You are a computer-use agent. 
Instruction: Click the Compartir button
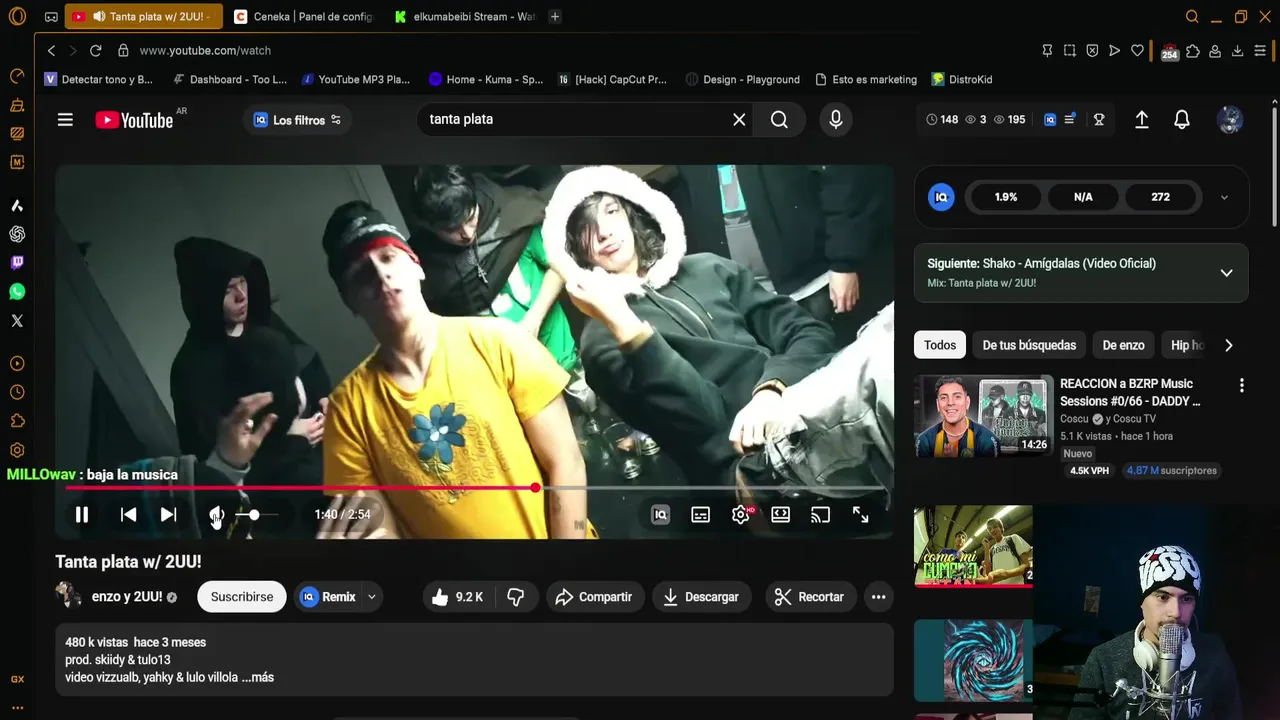tap(594, 597)
